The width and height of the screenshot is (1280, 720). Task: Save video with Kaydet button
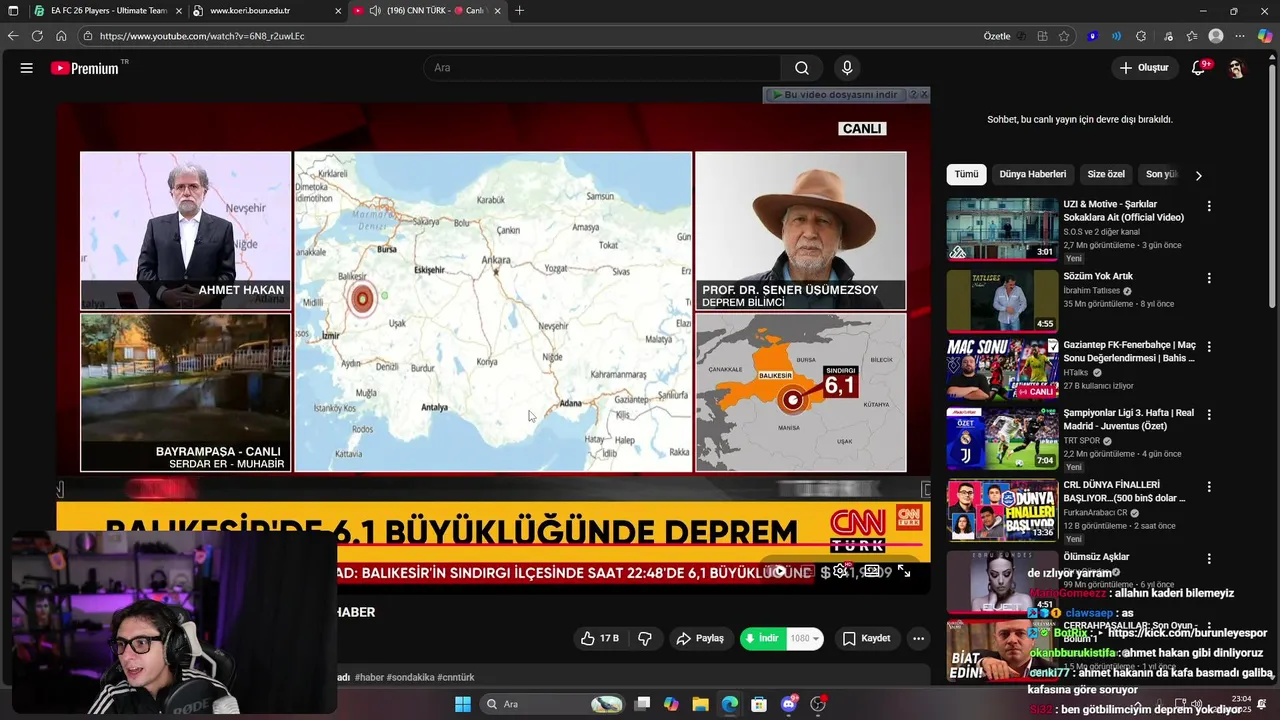[x=866, y=638]
